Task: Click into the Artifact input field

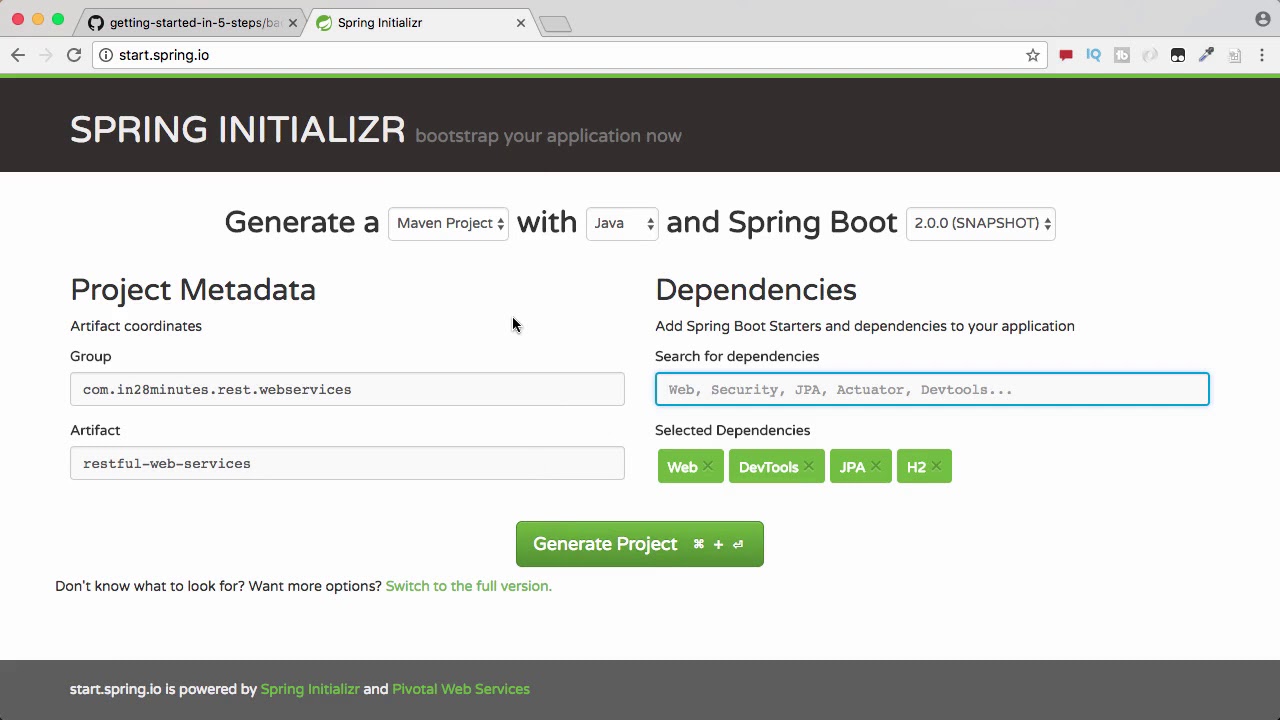Action: pos(347,463)
